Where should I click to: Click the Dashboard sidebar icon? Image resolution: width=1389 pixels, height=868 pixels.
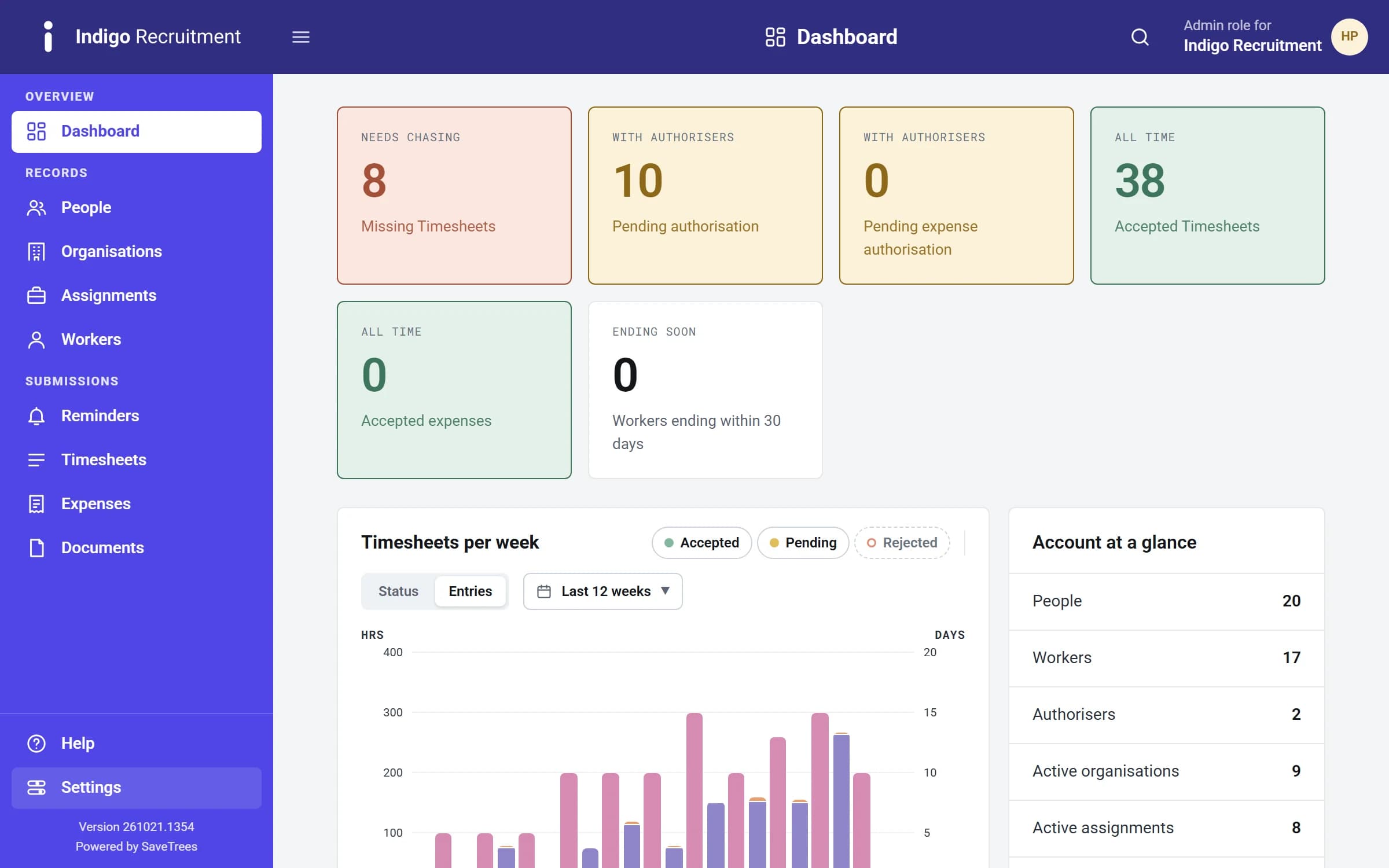pos(36,131)
